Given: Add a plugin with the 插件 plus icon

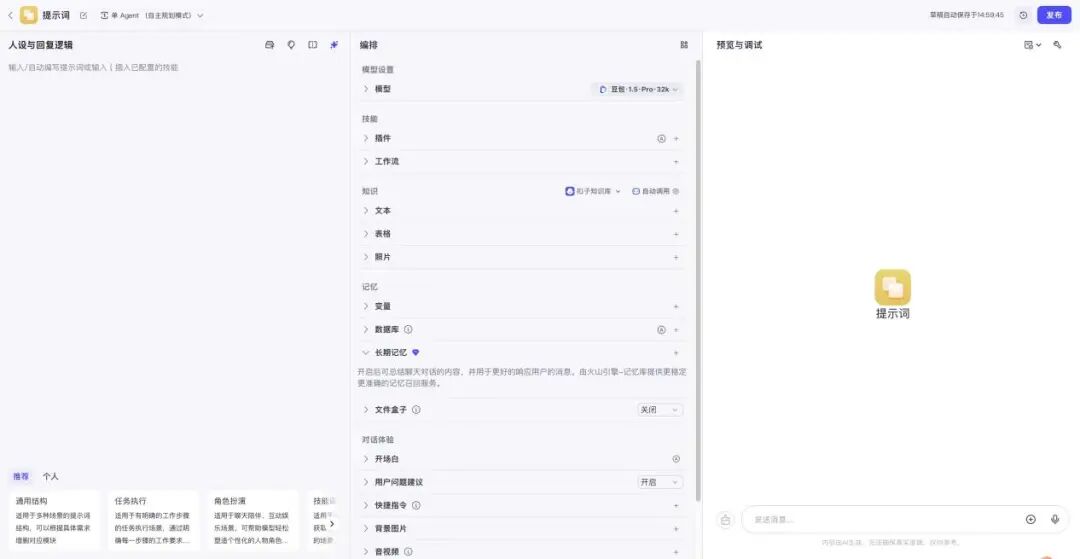Looking at the screenshot, I should point(676,138).
